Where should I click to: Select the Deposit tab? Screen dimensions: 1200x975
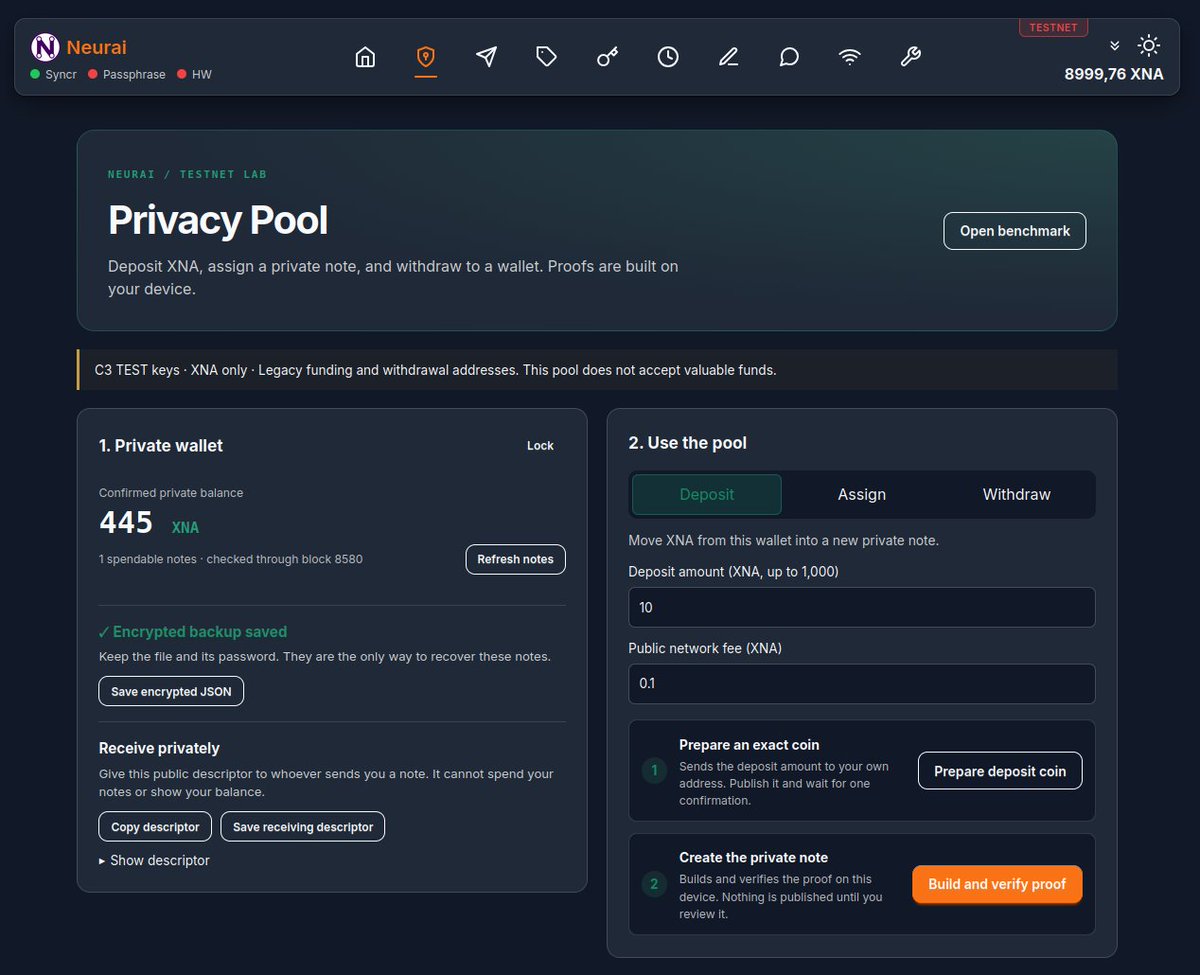(x=707, y=494)
